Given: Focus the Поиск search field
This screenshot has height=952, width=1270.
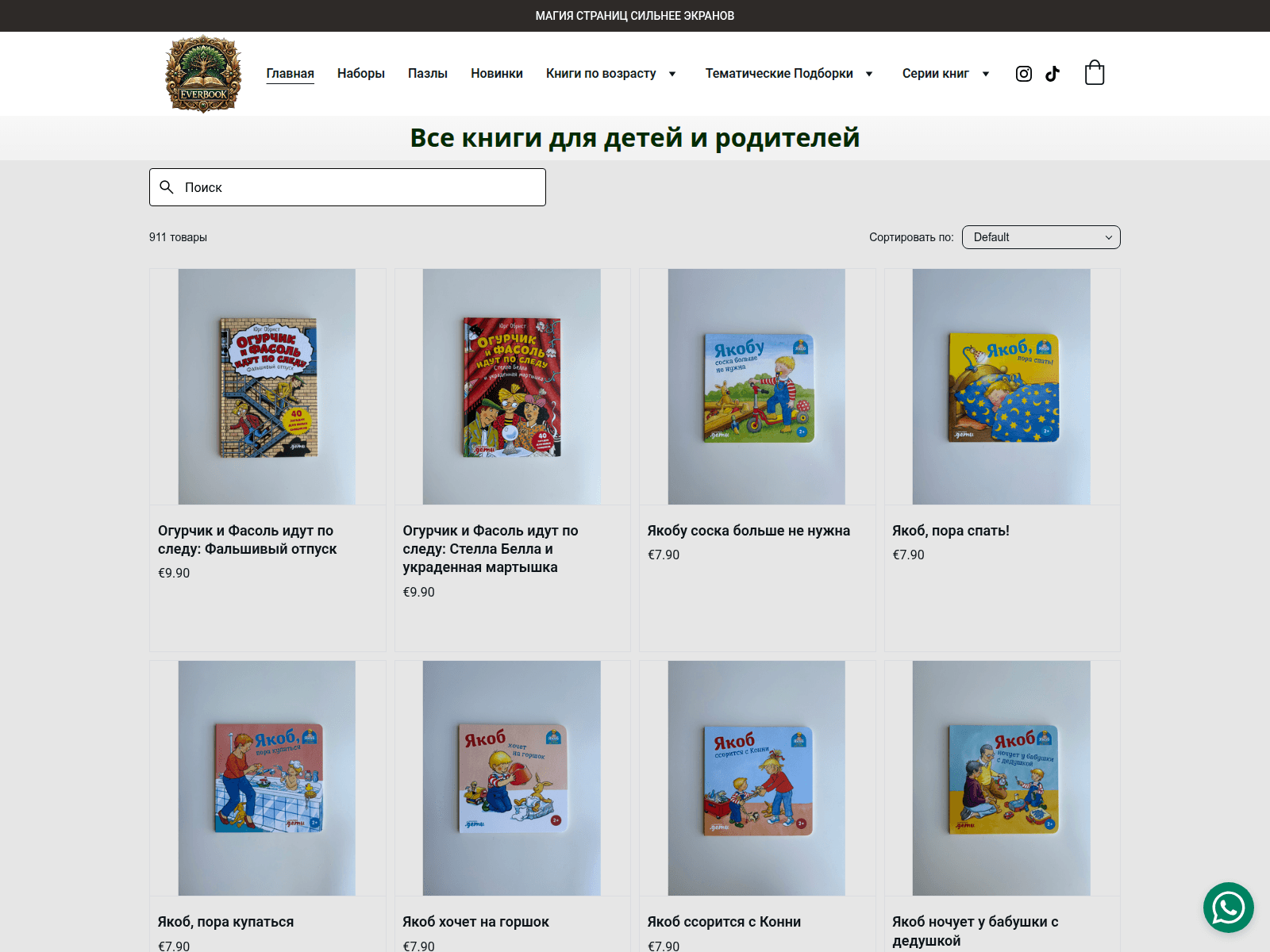Looking at the screenshot, I should (x=348, y=187).
